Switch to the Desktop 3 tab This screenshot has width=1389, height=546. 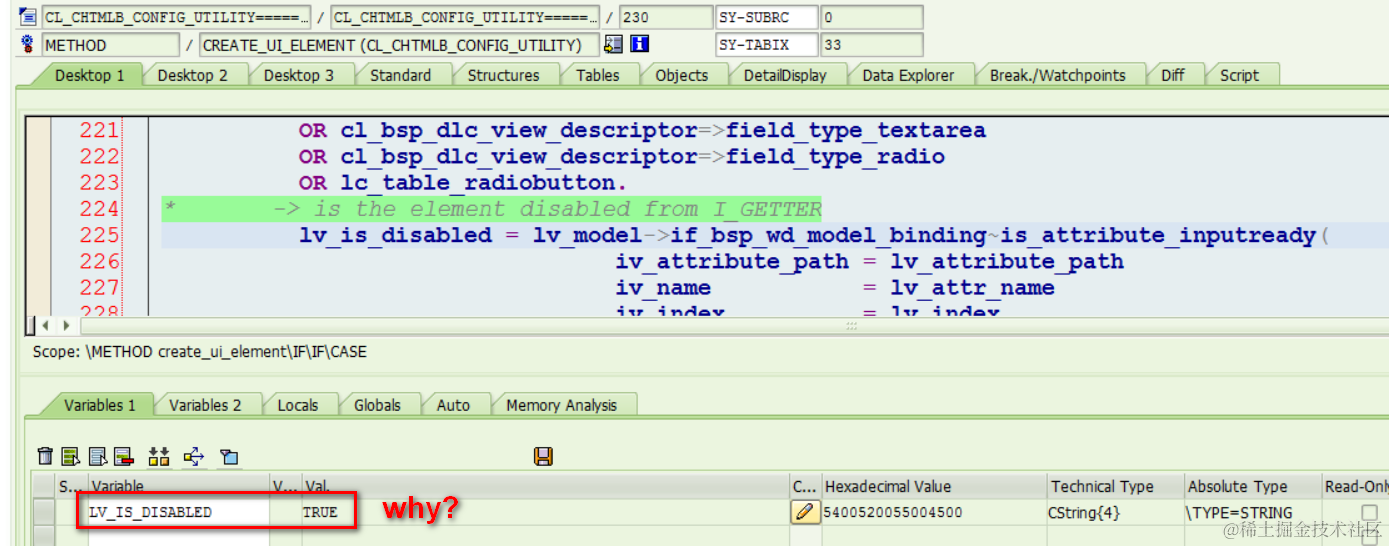pos(299,75)
